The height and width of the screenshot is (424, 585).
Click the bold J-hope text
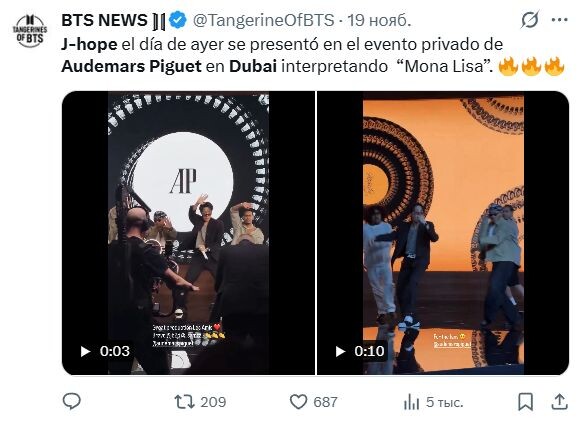[x=89, y=44]
